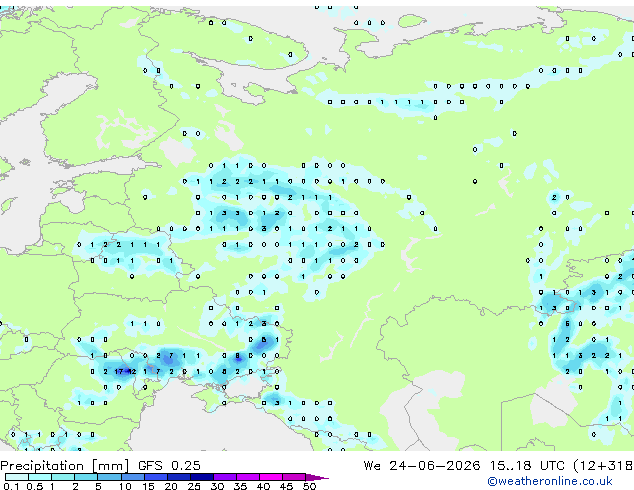This screenshot has width=634, height=490.
Task: Click the legend label '50'
Action: (x=309, y=486)
